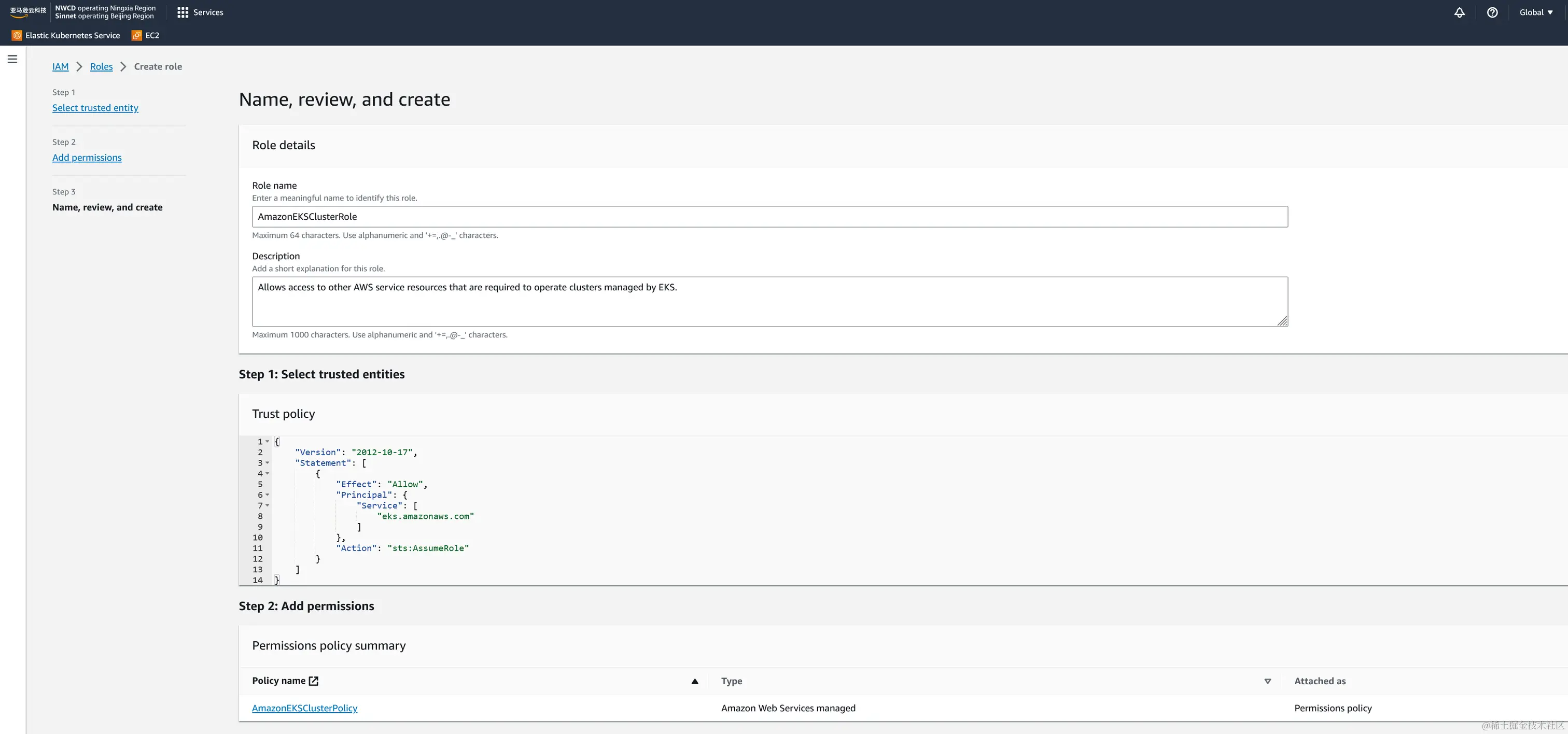The height and width of the screenshot is (734, 1568).
Task: Click the Policy name external link icon
Action: point(314,681)
